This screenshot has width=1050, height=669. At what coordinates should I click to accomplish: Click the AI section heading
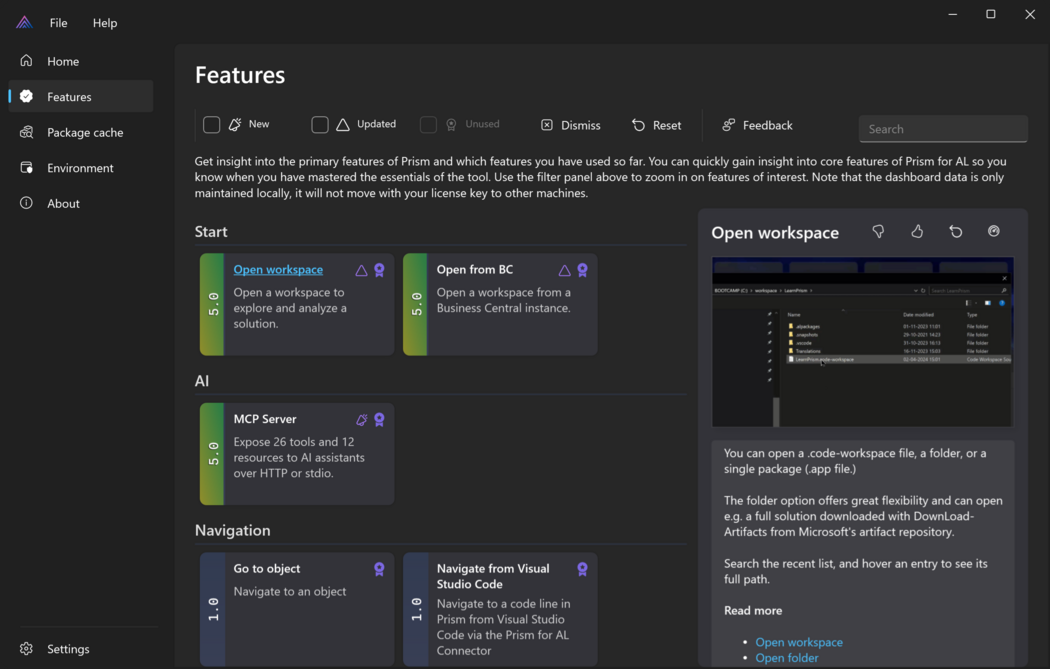(202, 381)
